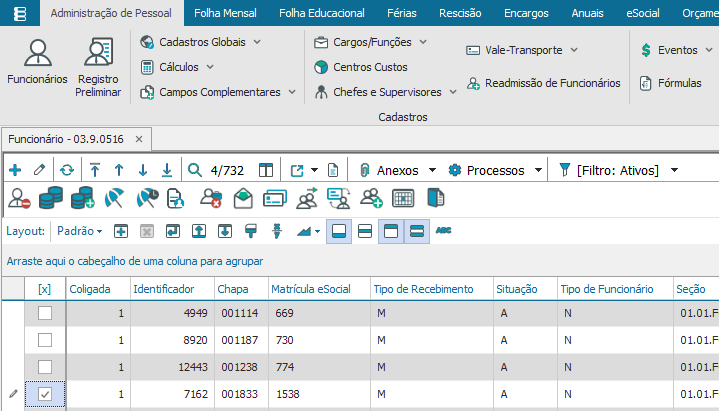This screenshot has height=411, width=719.
Task: Click the calendar grid icon
Action: coord(403,198)
